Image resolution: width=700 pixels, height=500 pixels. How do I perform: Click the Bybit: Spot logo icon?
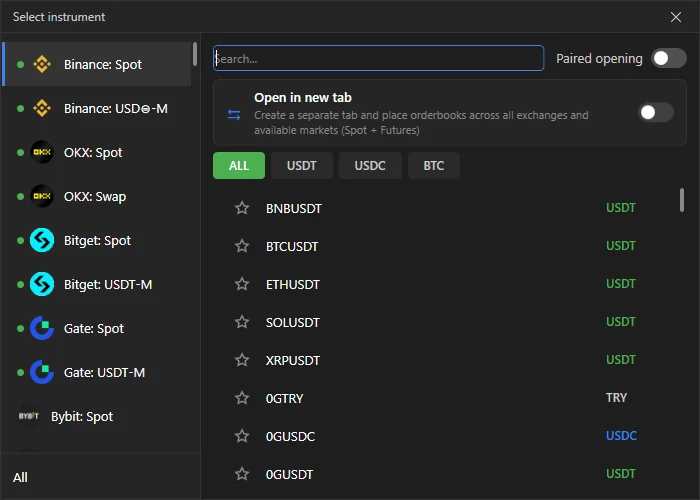pyautogui.click(x=29, y=416)
